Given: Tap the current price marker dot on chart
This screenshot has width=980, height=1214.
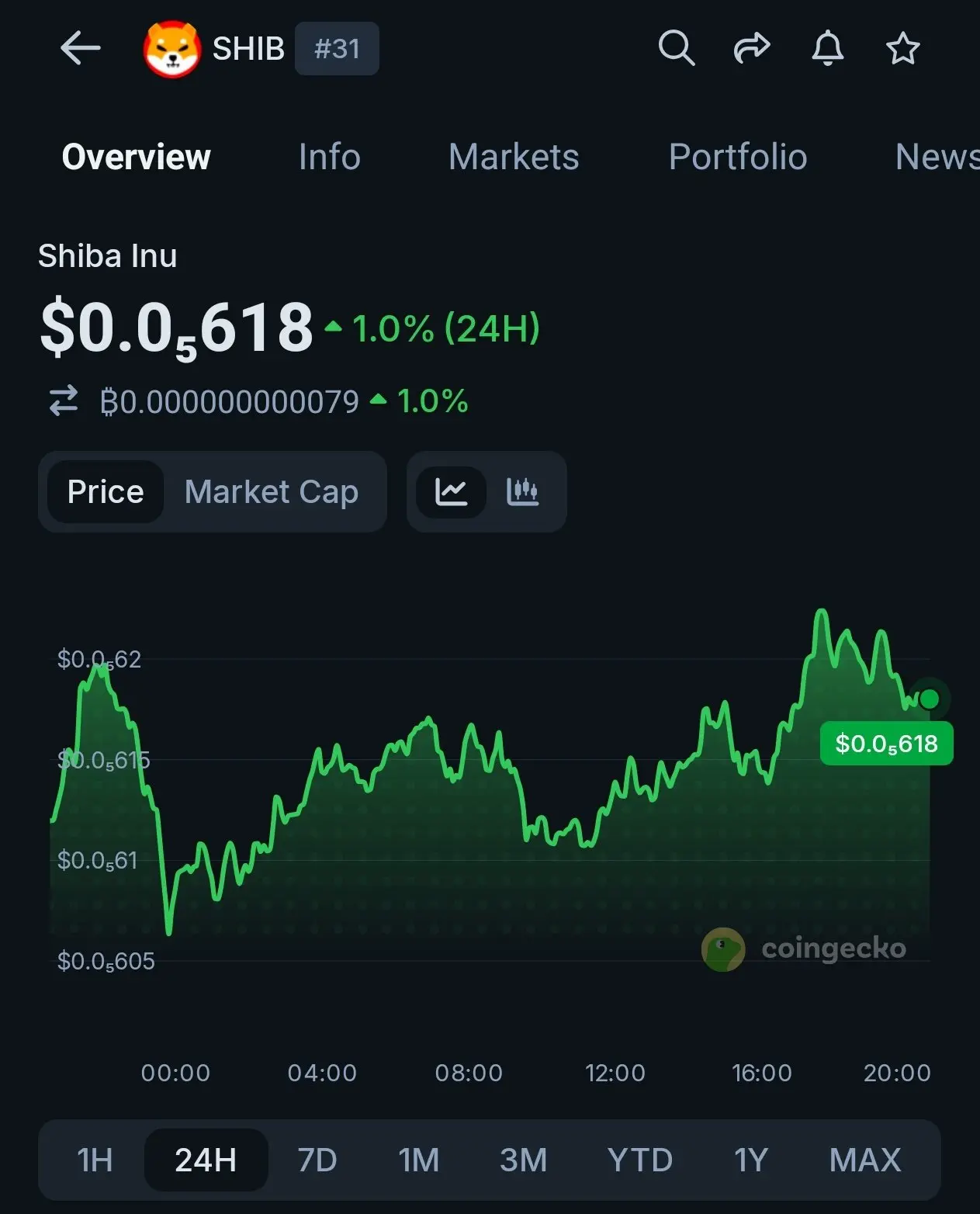Looking at the screenshot, I should [929, 699].
